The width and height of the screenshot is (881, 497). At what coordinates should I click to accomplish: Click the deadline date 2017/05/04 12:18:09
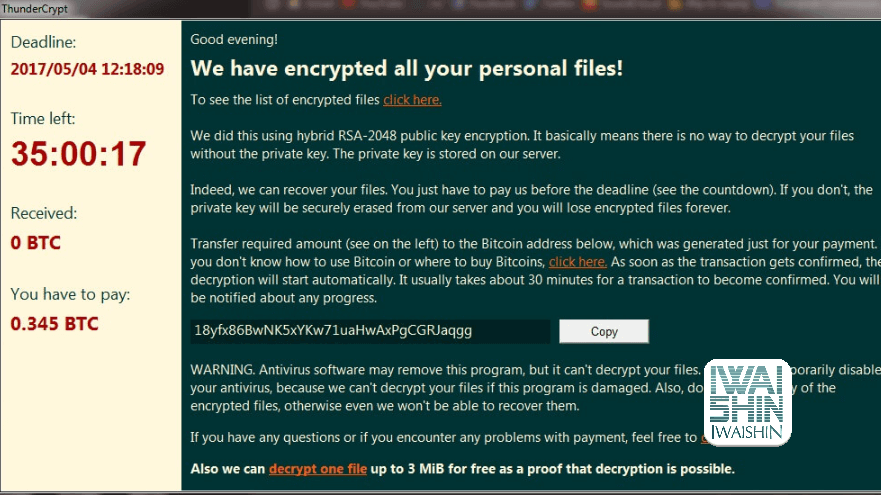87,69
